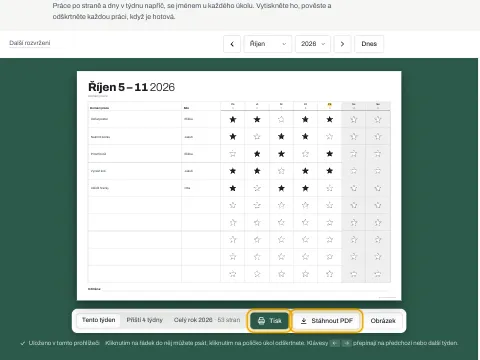Click the checkmark beside Uloženo v tomto prohlížeči

23,343
